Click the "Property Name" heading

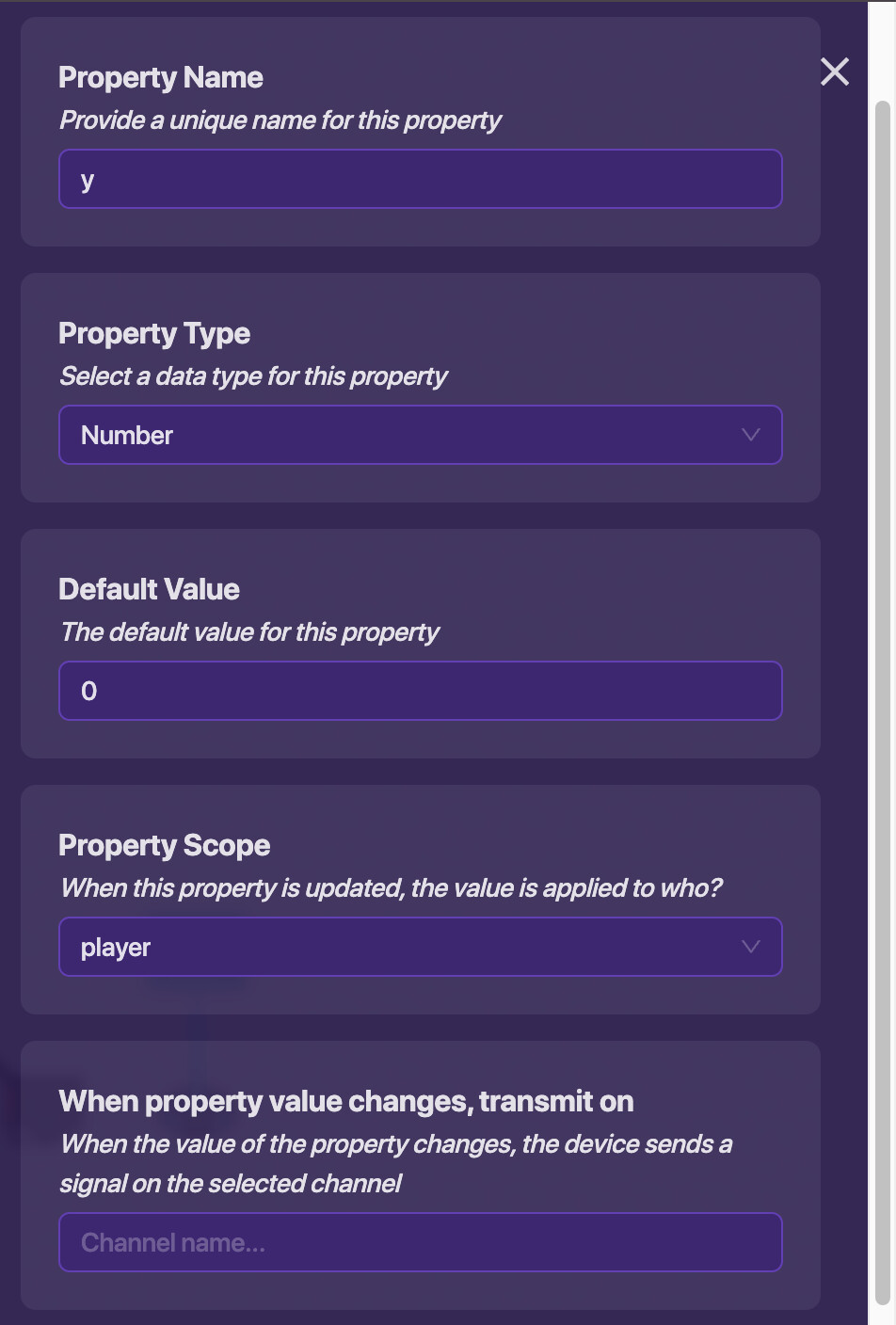point(161,77)
